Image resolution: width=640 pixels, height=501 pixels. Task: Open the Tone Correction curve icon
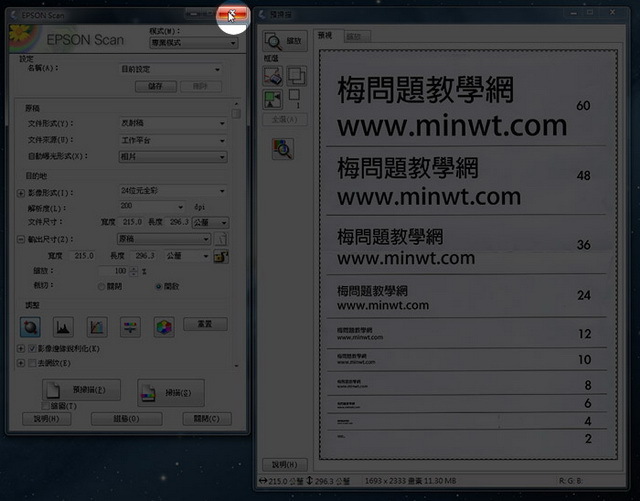[x=97, y=327]
